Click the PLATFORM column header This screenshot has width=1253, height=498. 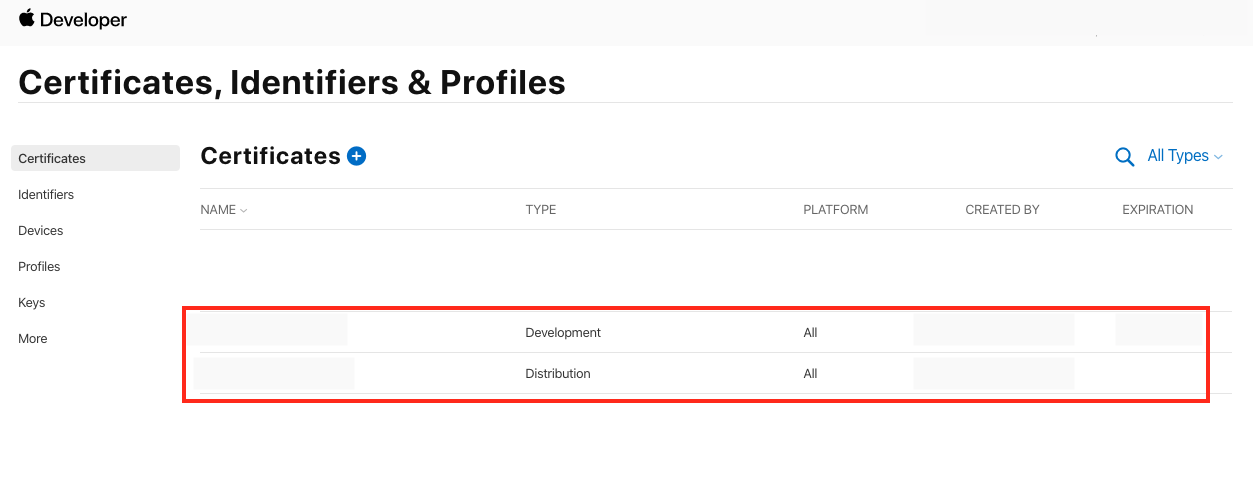point(835,210)
